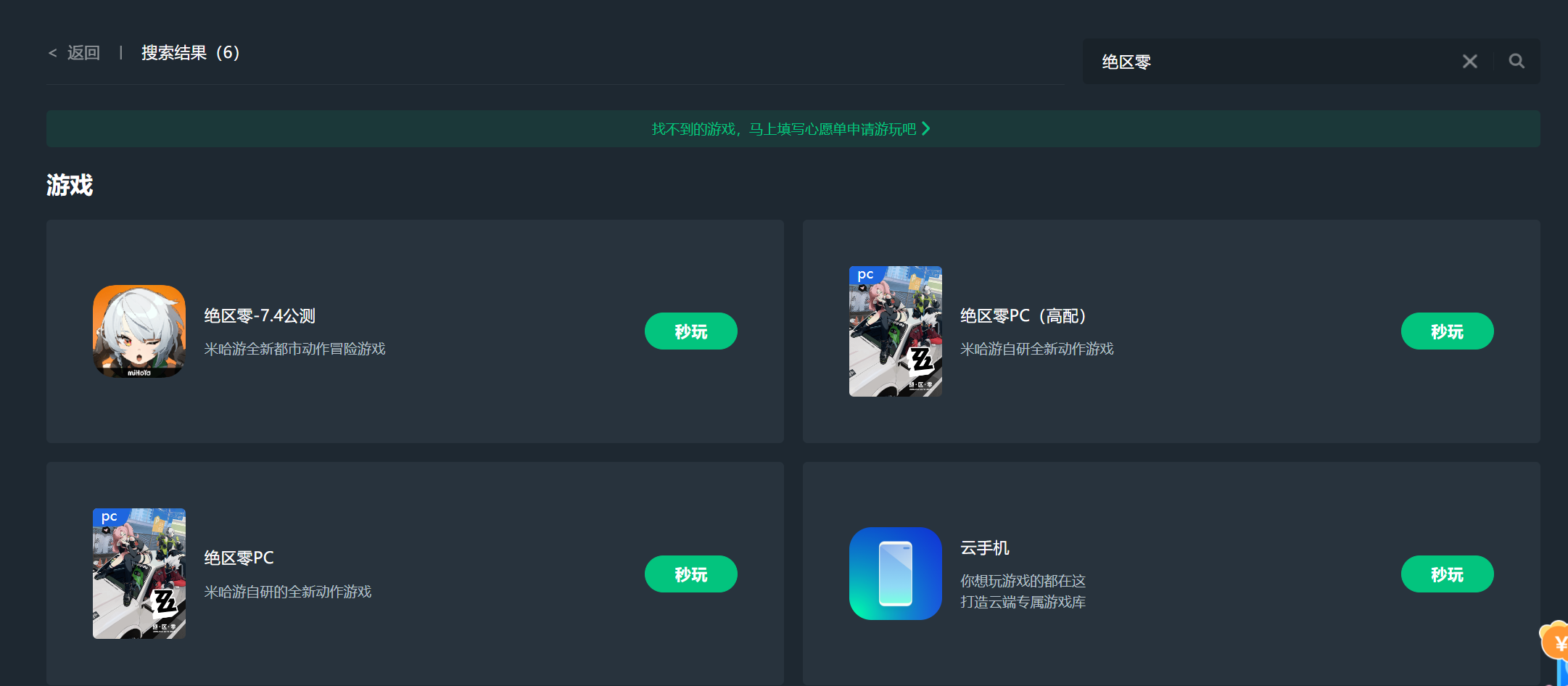Click description 你想玩游戏的都在这
This screenshot has height=686, width=1568.
click(x=1023, y=581)
